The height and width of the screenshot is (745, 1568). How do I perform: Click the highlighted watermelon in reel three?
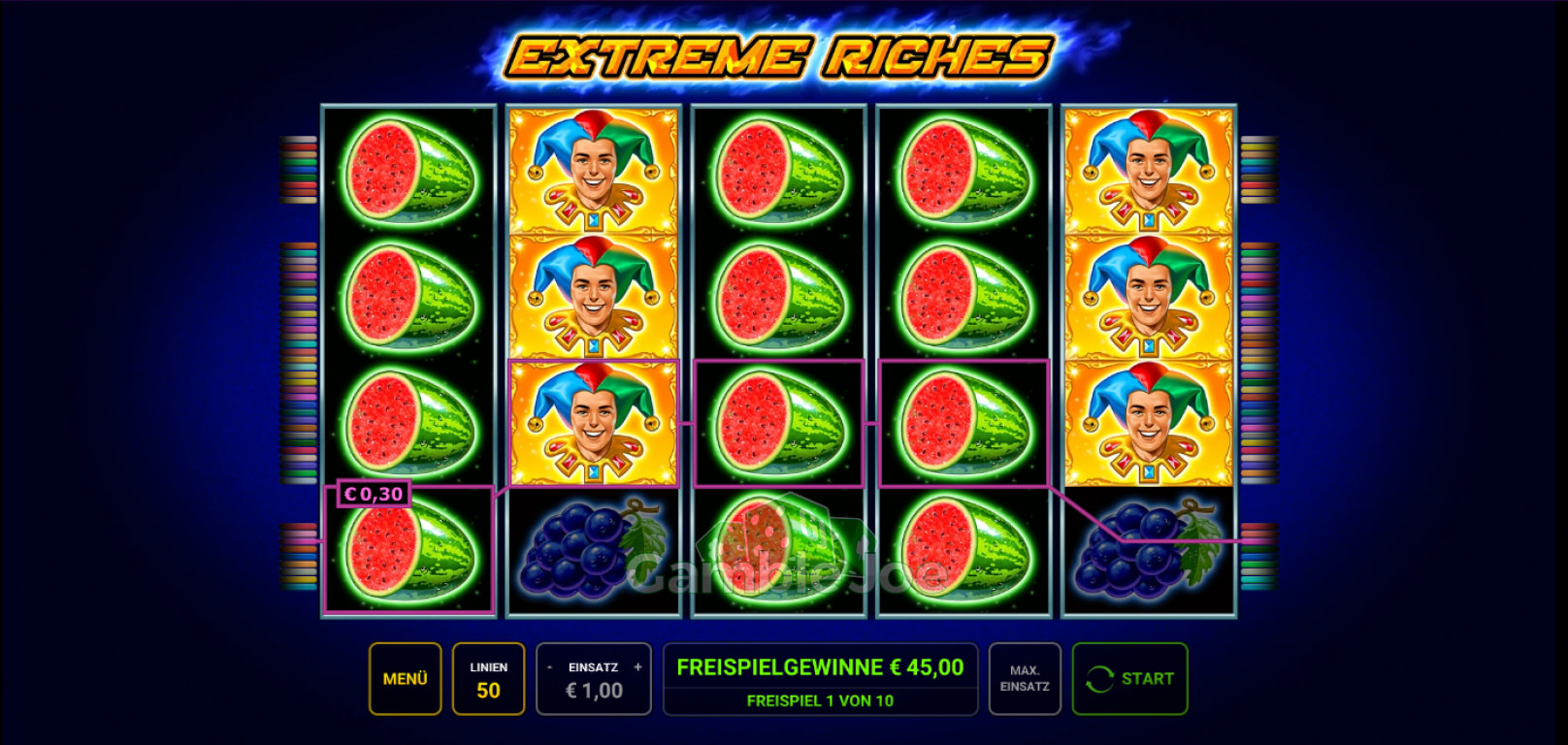point(778,424)
